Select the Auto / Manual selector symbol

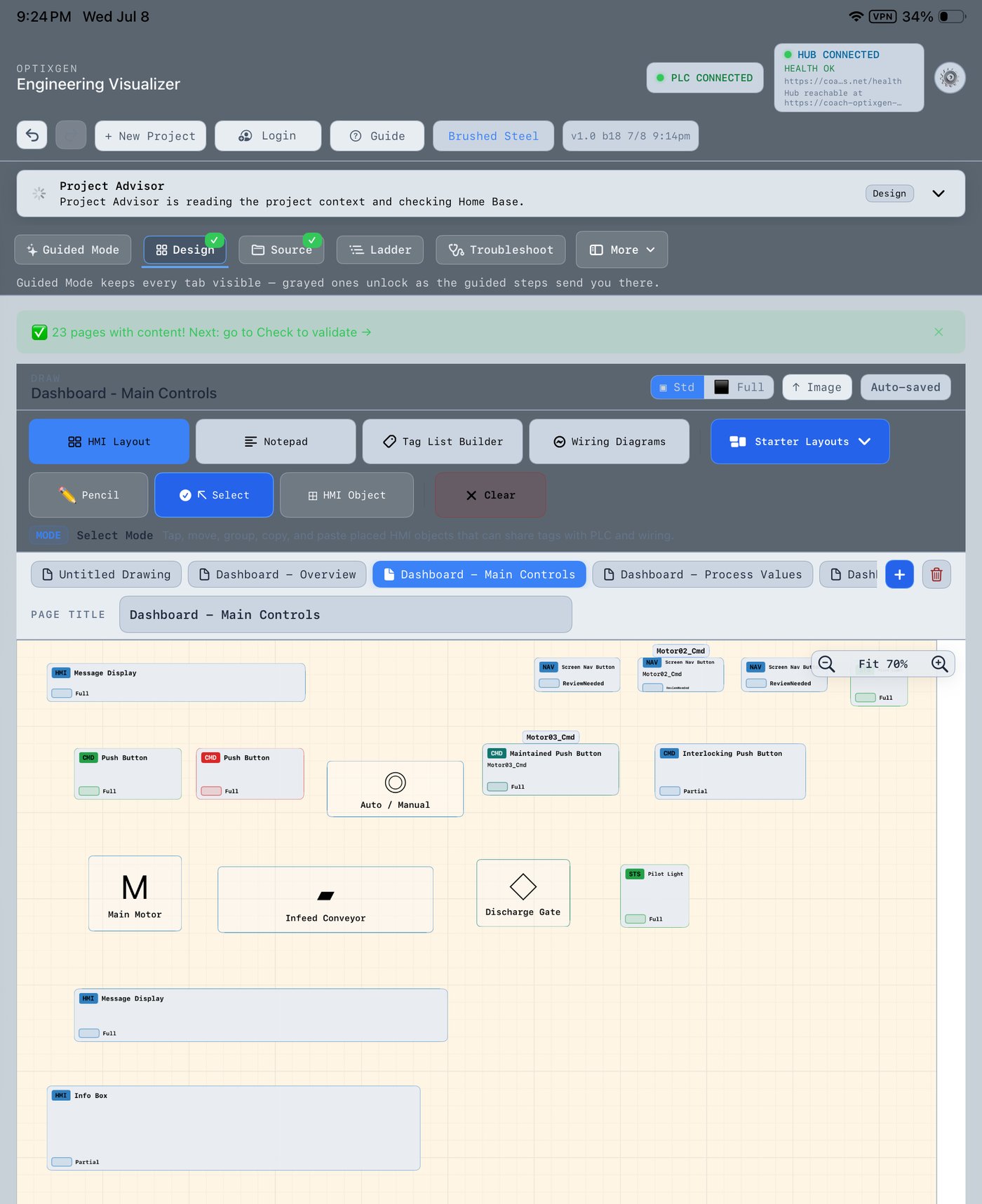click(x=395, y=789)
